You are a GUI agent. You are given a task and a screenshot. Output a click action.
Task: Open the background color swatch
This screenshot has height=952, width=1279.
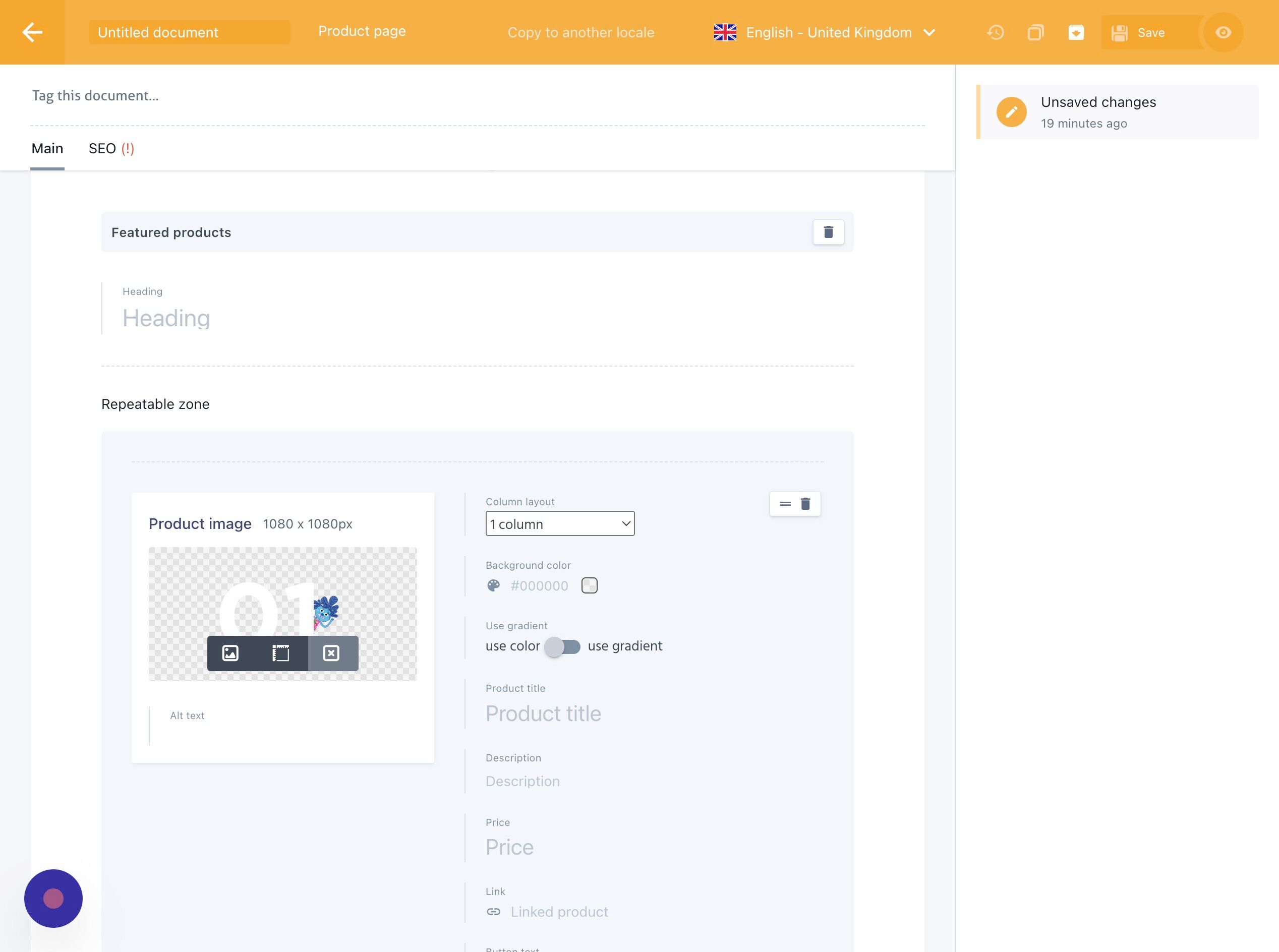coord(589,585)
